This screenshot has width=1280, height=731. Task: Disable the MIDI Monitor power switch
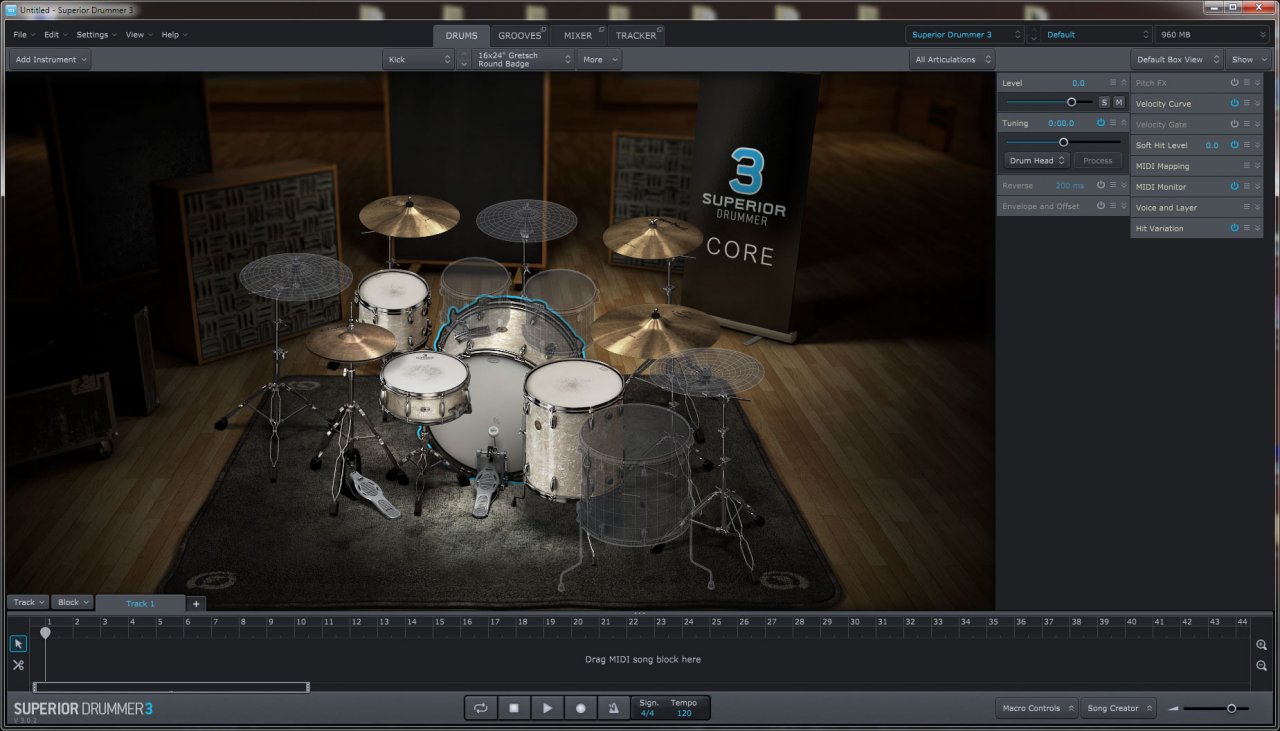click(x=1234, y=186)
